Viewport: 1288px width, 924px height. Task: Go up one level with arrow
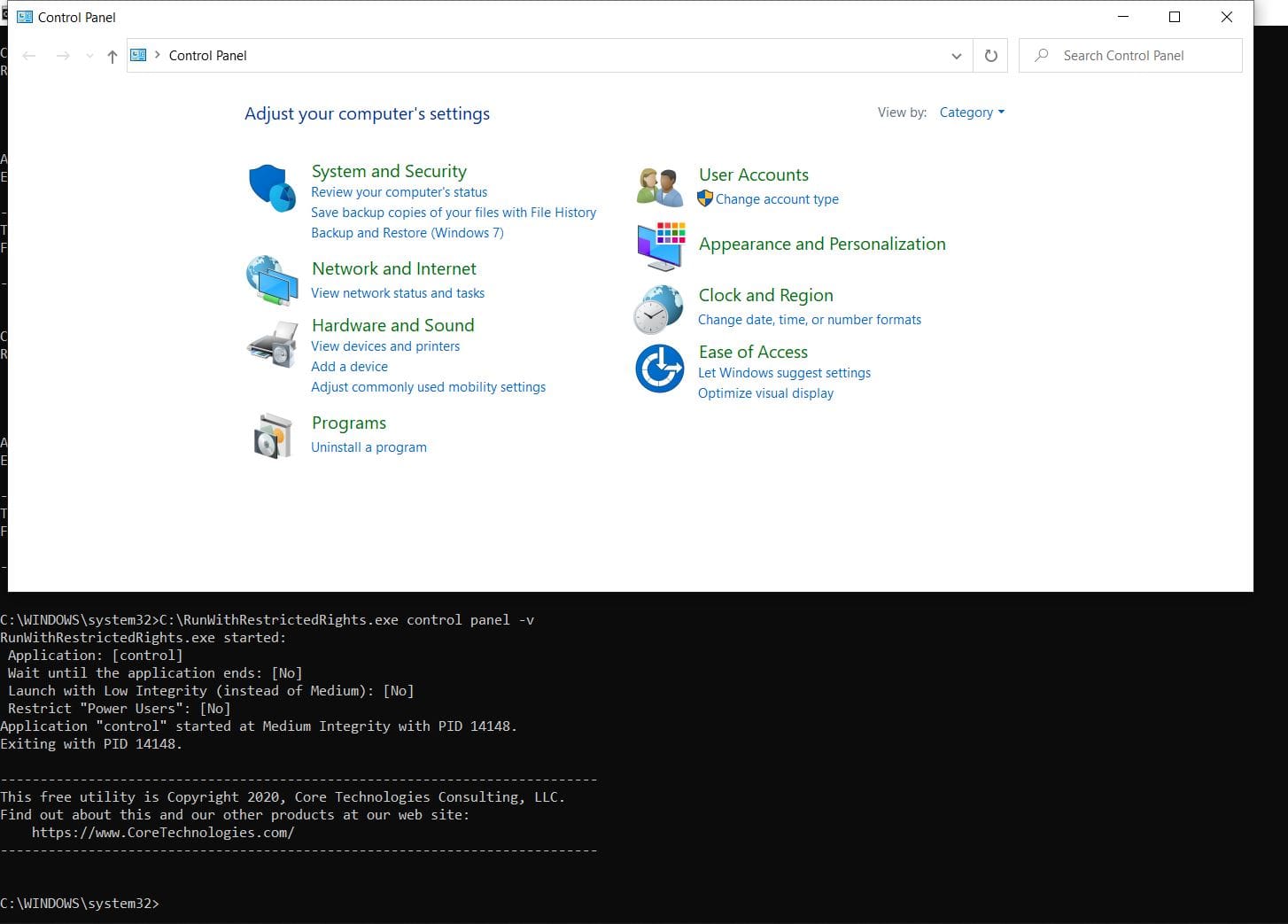(112, 56)
